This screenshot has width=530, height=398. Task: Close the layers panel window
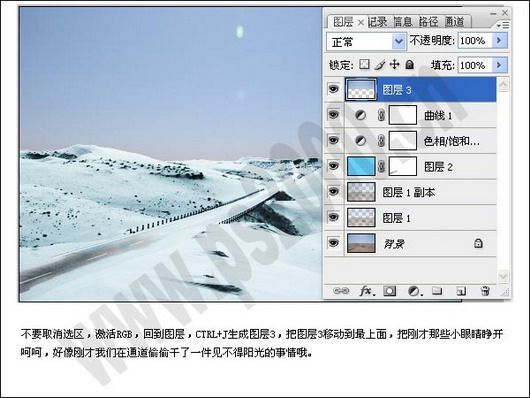pos(505,13)
